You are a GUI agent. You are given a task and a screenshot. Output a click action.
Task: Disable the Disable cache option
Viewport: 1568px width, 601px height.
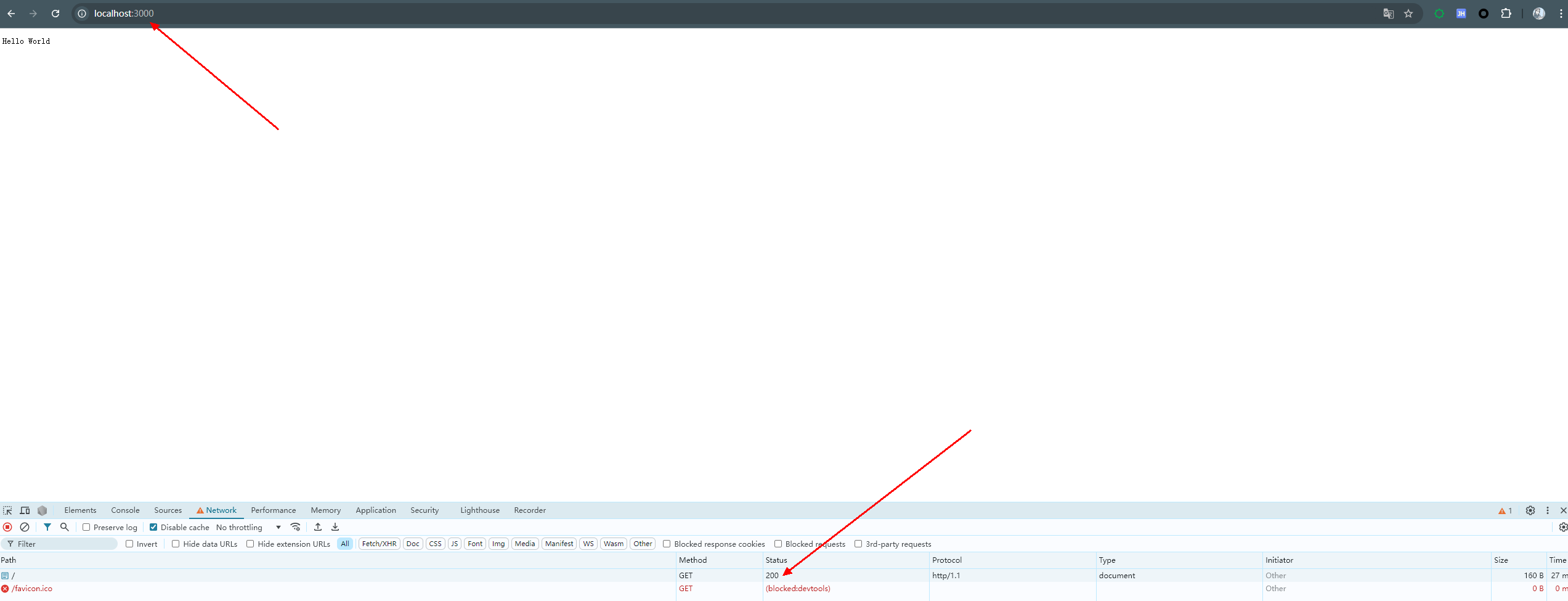coord(153,527)
